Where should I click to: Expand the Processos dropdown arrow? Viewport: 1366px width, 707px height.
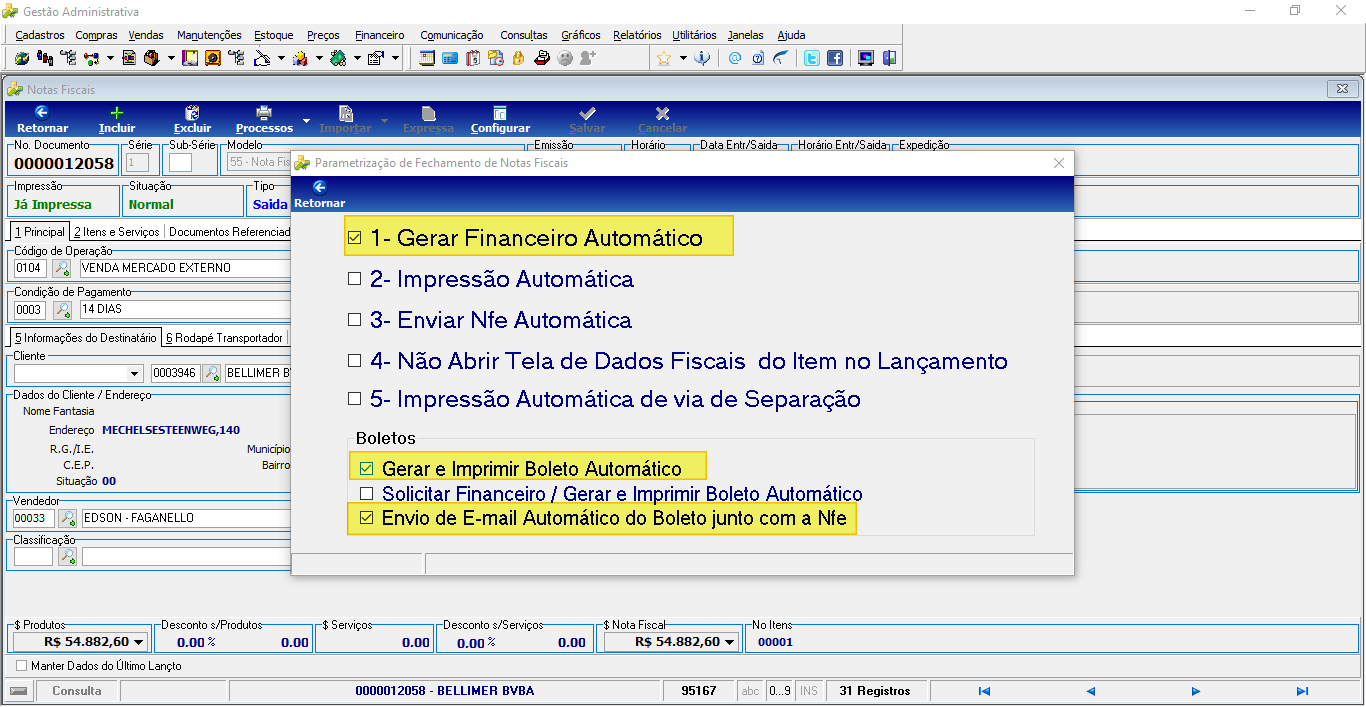point(306,120)
